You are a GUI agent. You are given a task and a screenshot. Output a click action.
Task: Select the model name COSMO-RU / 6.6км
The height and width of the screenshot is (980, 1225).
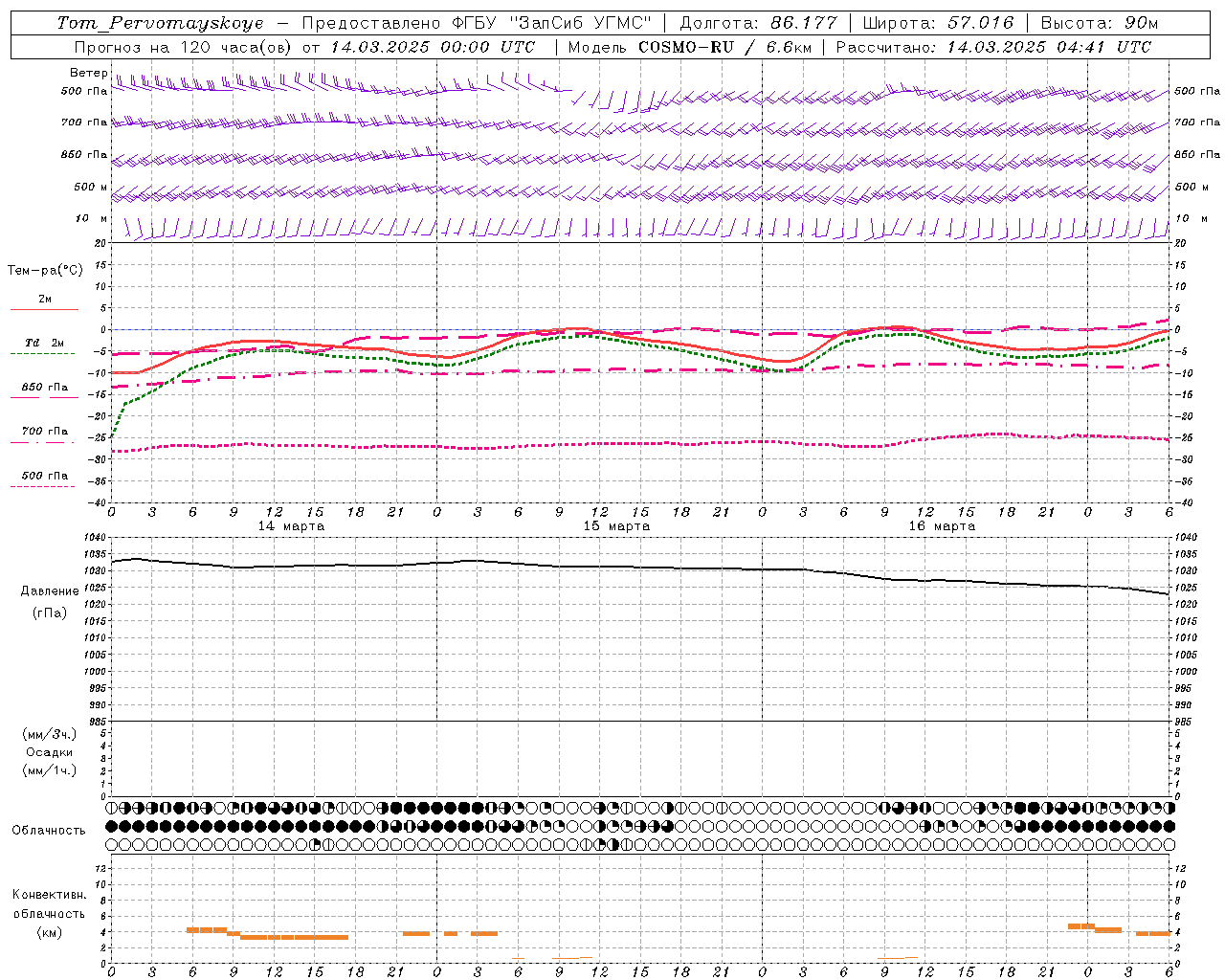click(724, 47)
